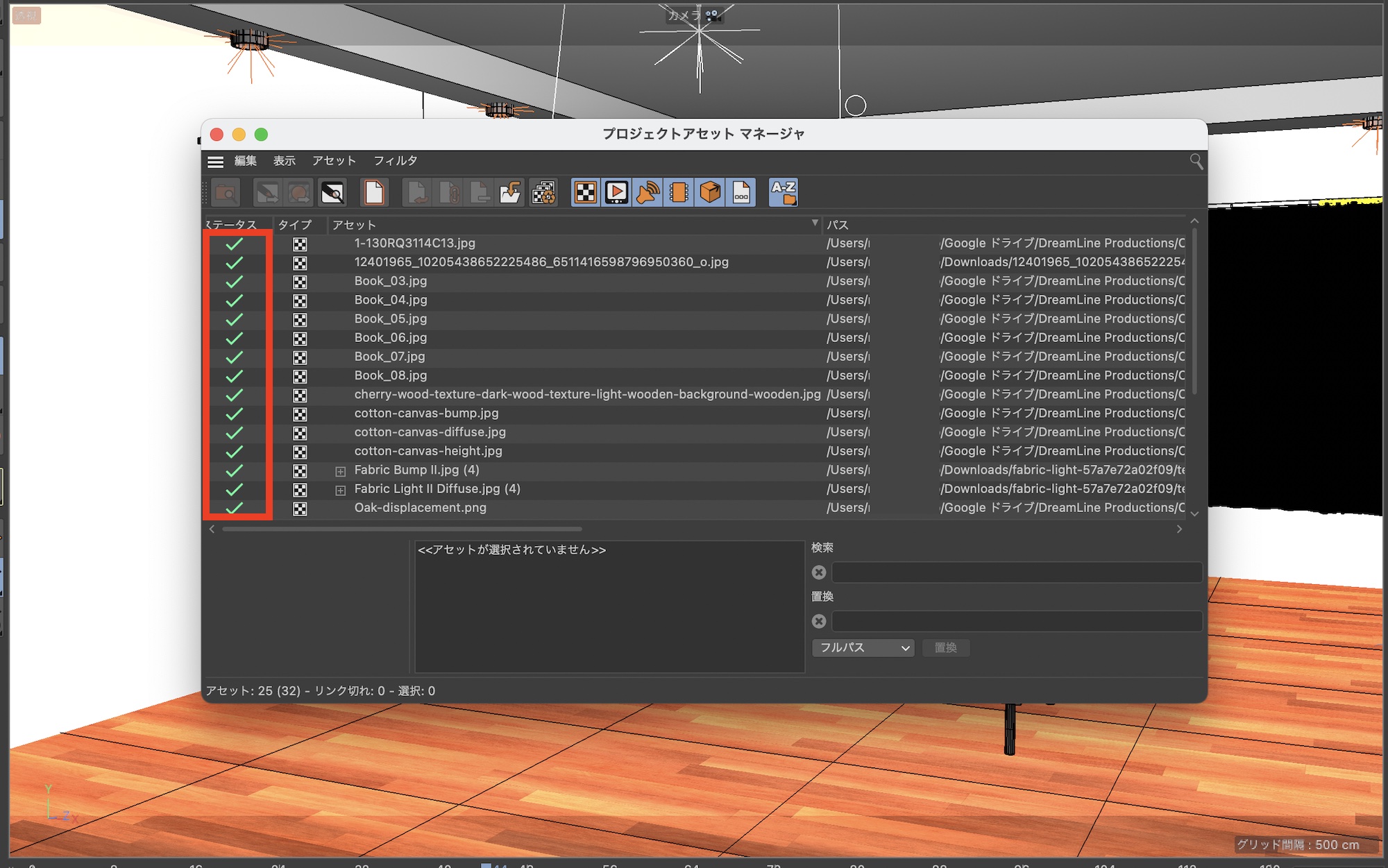Screen dimensions: 1388x868
Task: Toggle the sound assets filter icon
Action: coord(648,192)
